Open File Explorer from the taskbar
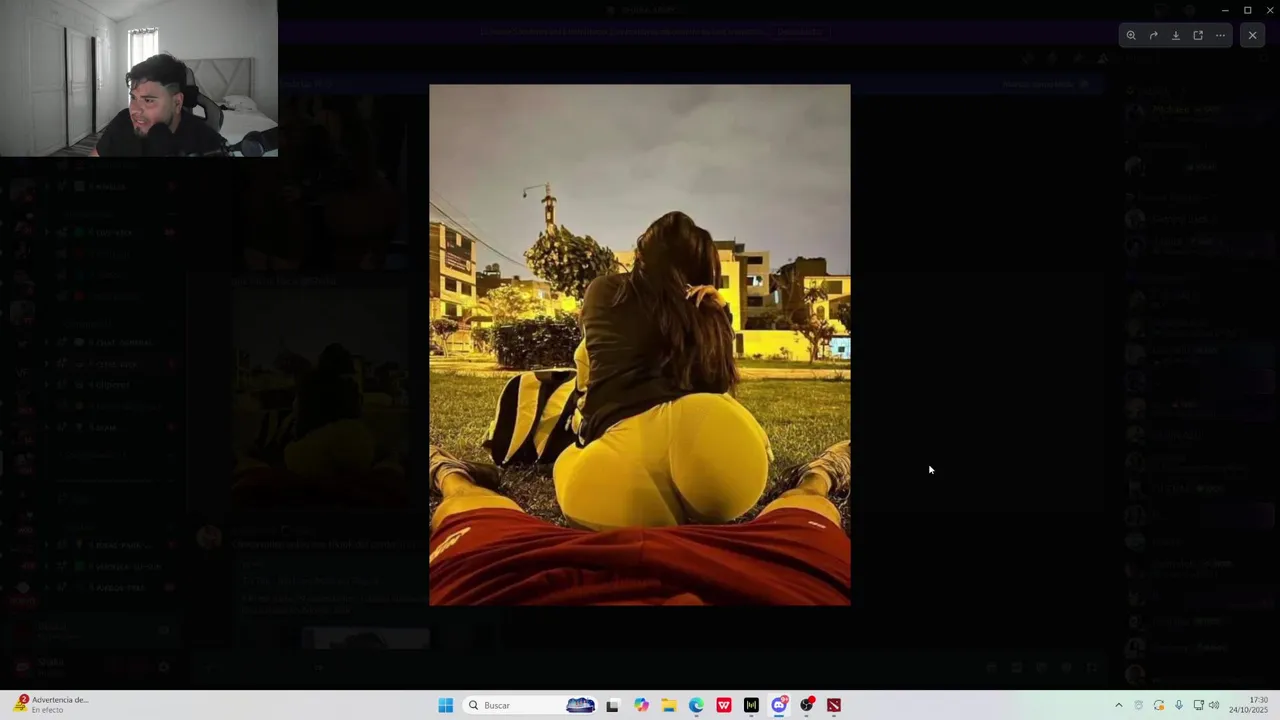The width and height of the screenshot is (1280, 720). coord(669,705)
